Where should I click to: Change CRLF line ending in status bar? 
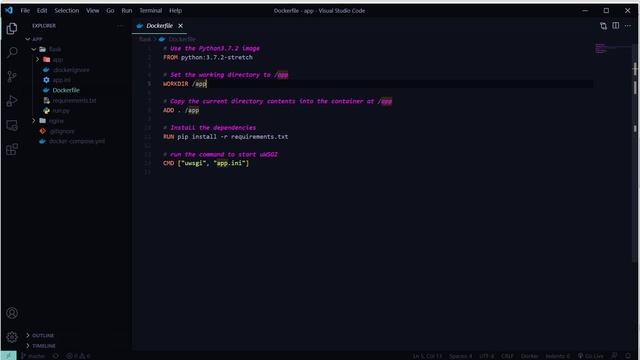(507, 356)
